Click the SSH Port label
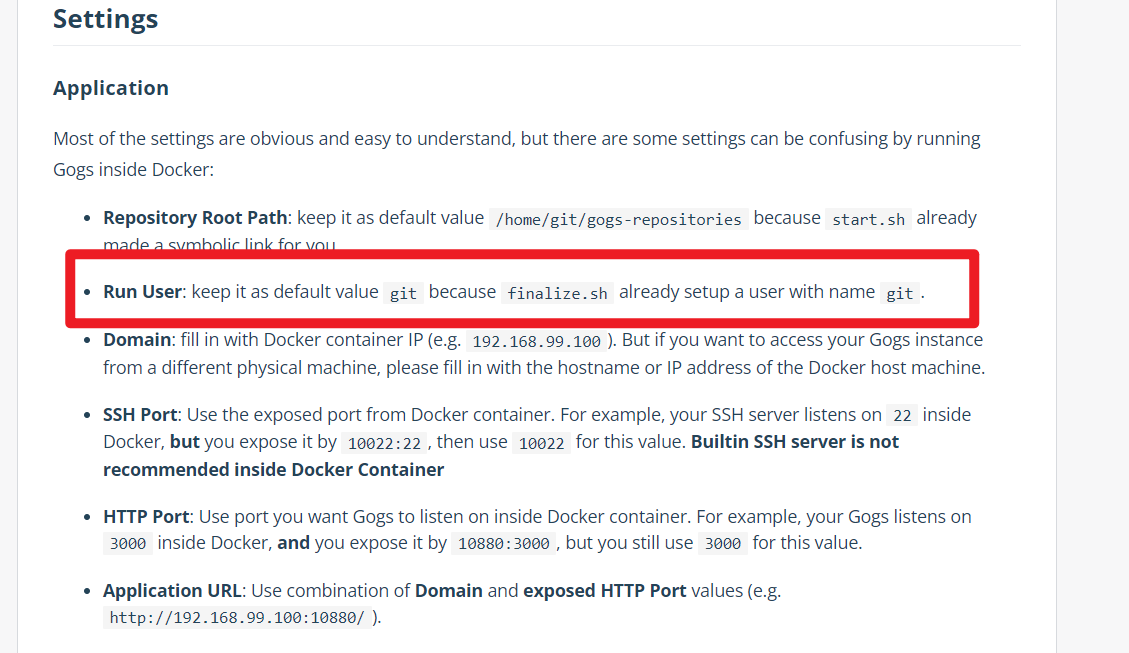Image resolution: width=1129 pixels, height=653 pixels. point(140,415)
